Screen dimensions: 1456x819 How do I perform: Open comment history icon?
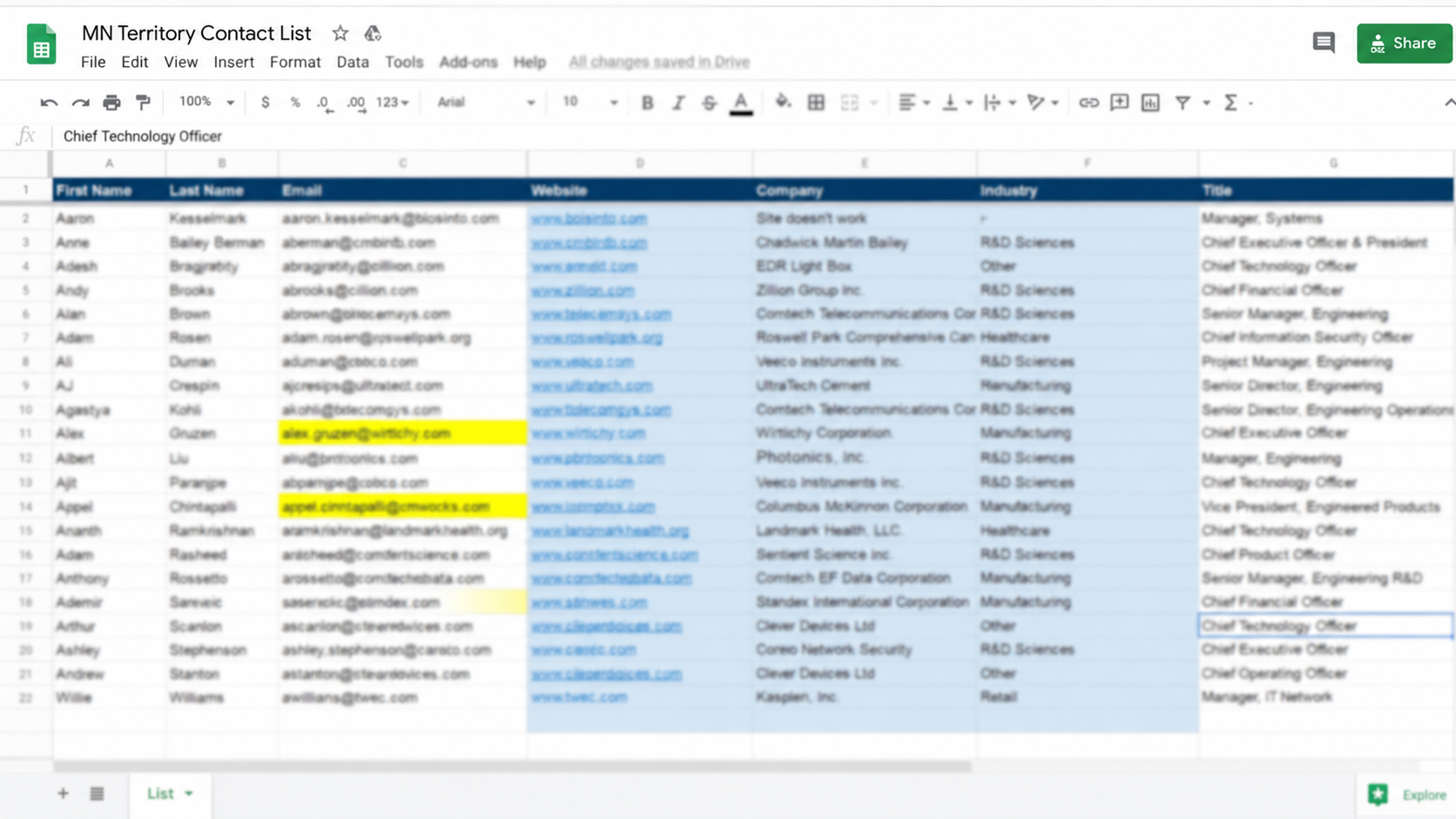(1324, 43)
